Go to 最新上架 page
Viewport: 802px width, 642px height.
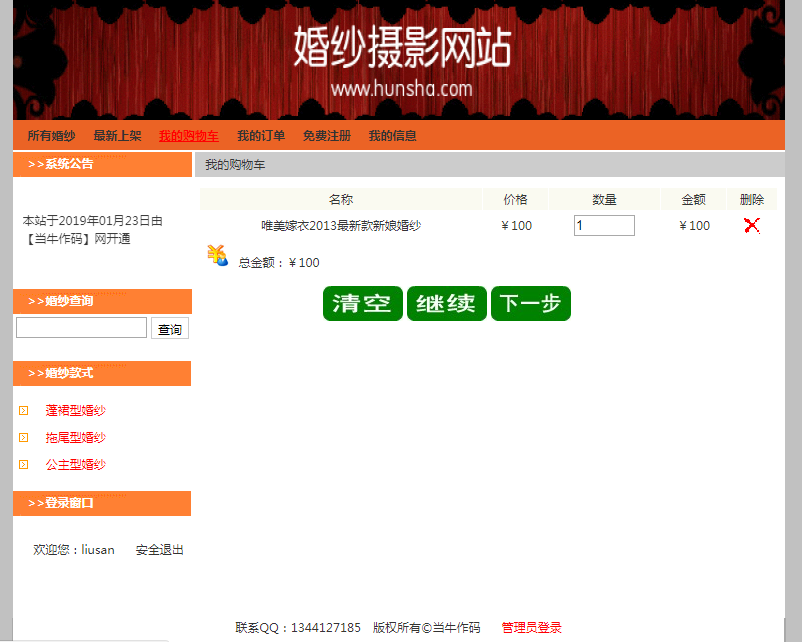click(x=117, y=136)
